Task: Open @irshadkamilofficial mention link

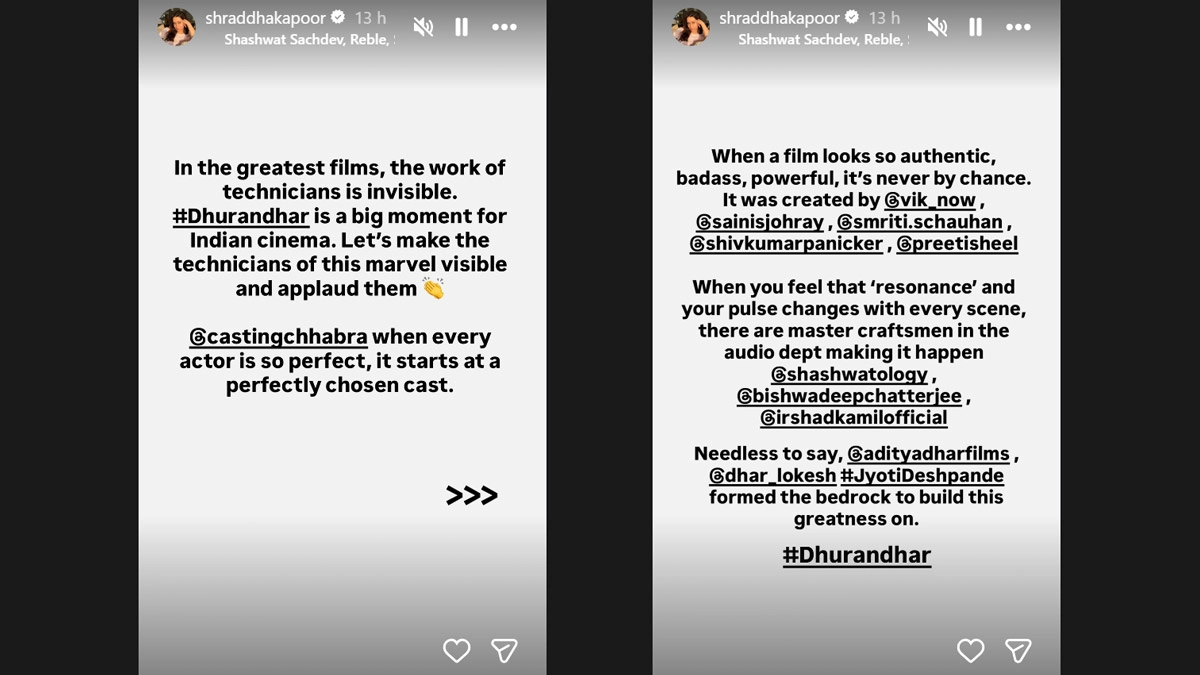Action: (x=853, y=418)
